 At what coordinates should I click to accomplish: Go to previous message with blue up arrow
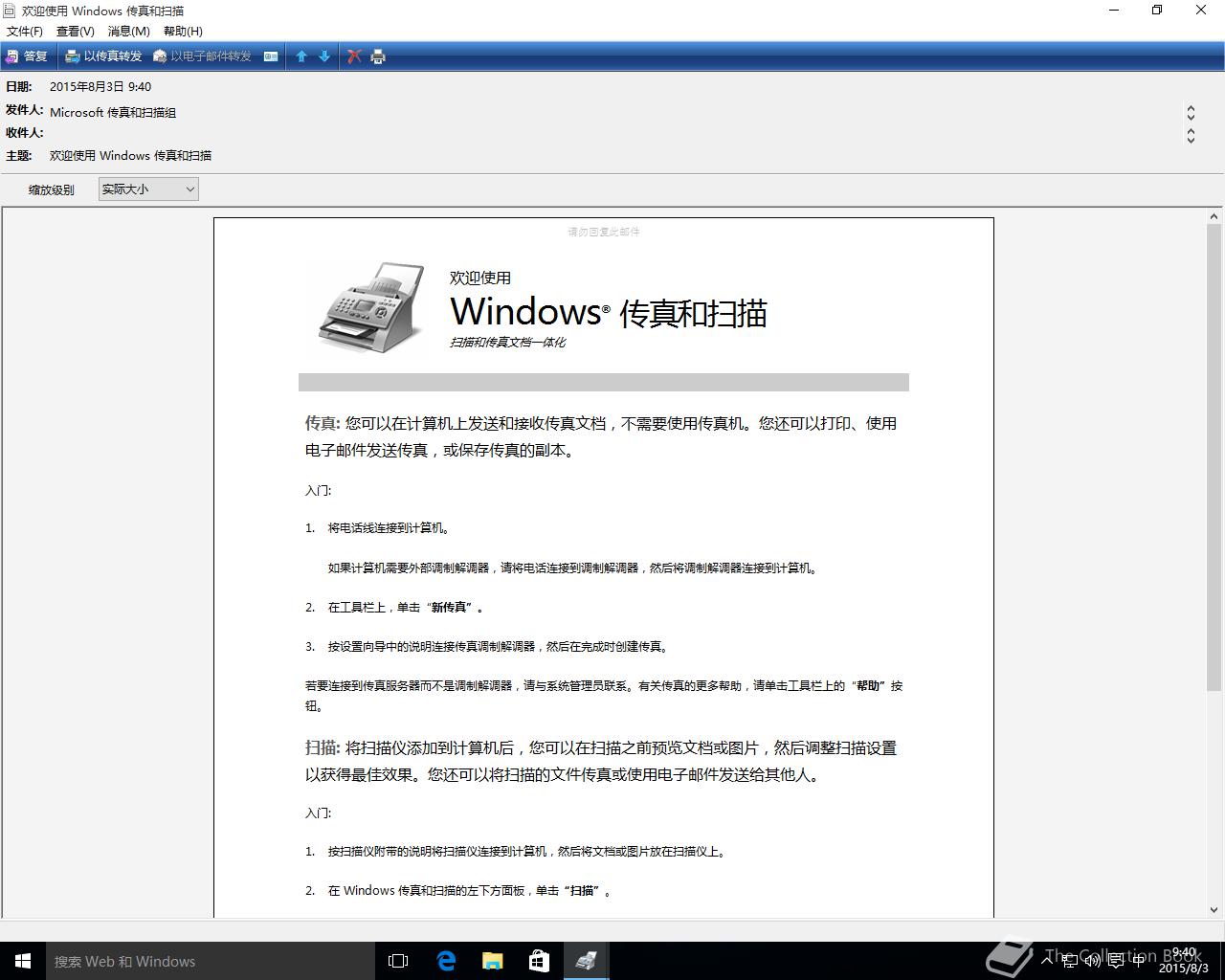(301, 56)
